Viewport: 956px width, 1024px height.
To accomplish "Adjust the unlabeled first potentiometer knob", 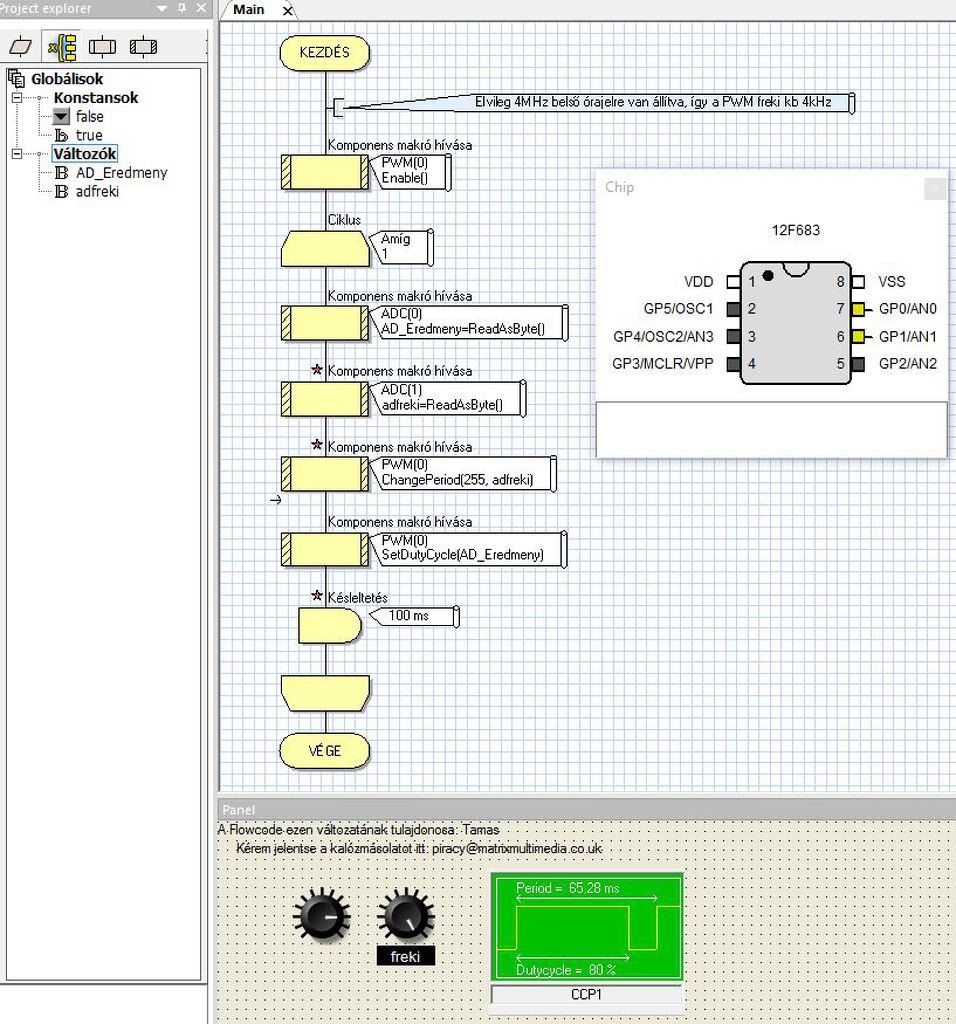I will [322, 916].
